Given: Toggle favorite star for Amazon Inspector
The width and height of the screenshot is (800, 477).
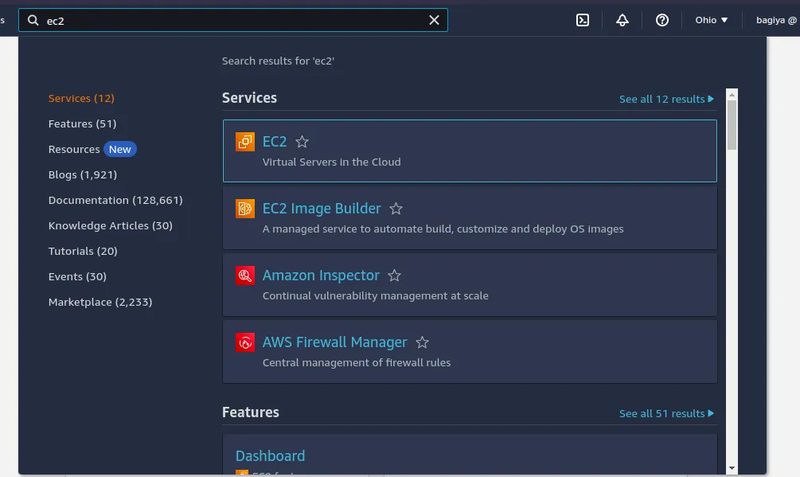Looking at the screenshot, I should pos(394,276).
